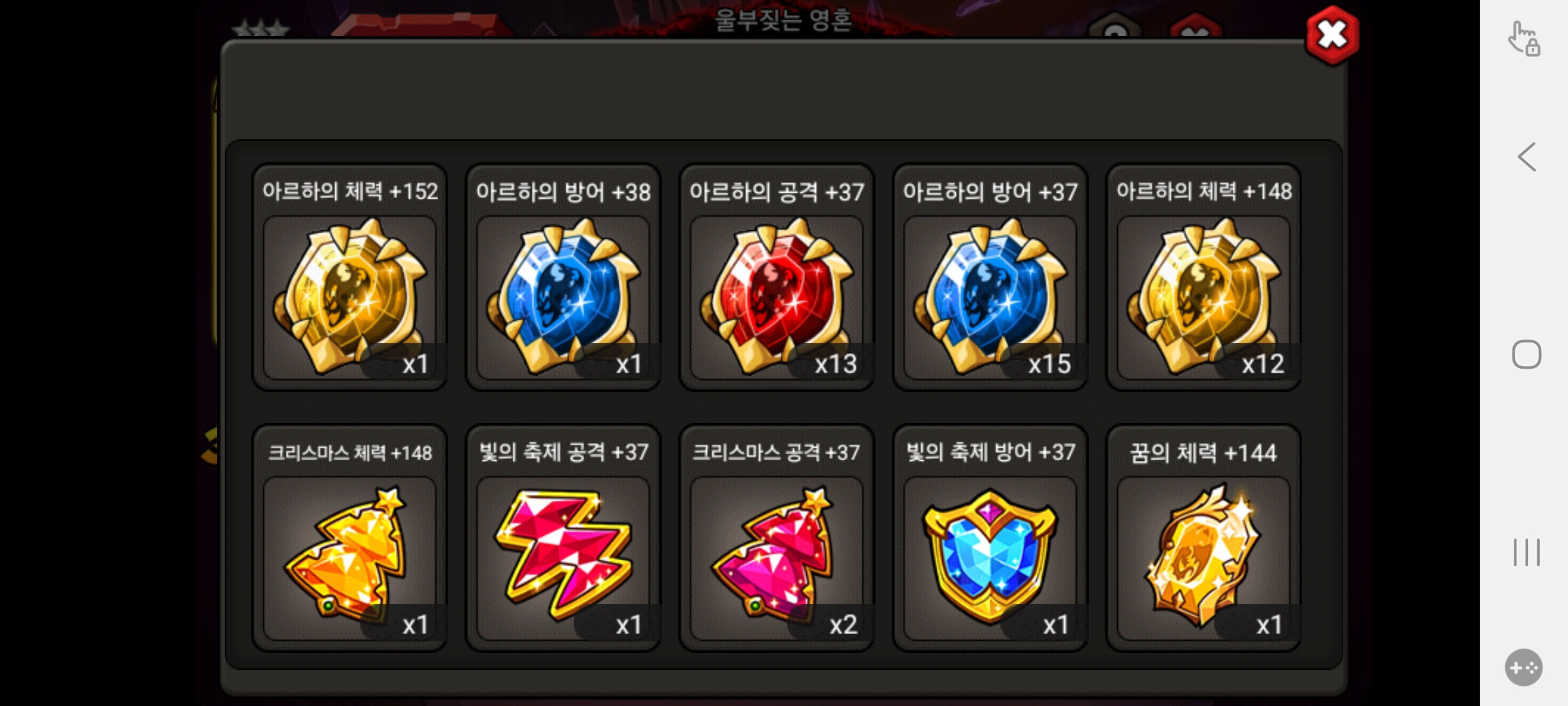Toggle the touch lock hand icon
This screenshot has height=706, width=1568.
point(1524,39)
